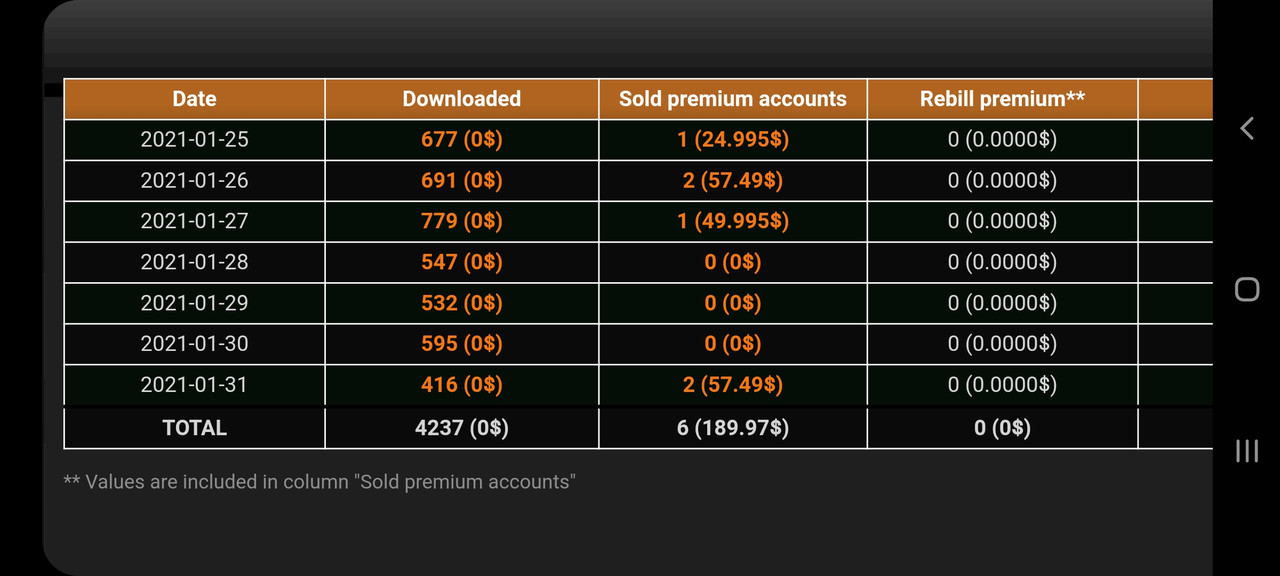This screenshot has height=576, width=1280.
Task: Select rebill value 0 (0.0000$) for 2021-01-25
Action: pos(1002,140)
